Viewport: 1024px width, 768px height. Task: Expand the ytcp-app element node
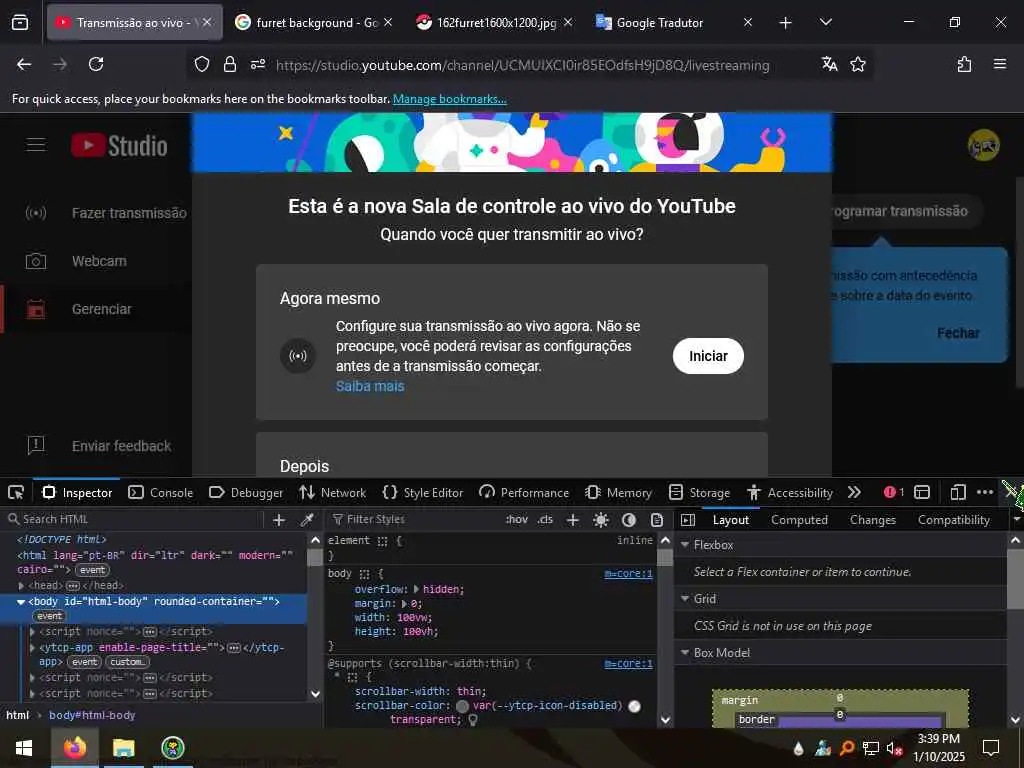click(x=33, y=648)
